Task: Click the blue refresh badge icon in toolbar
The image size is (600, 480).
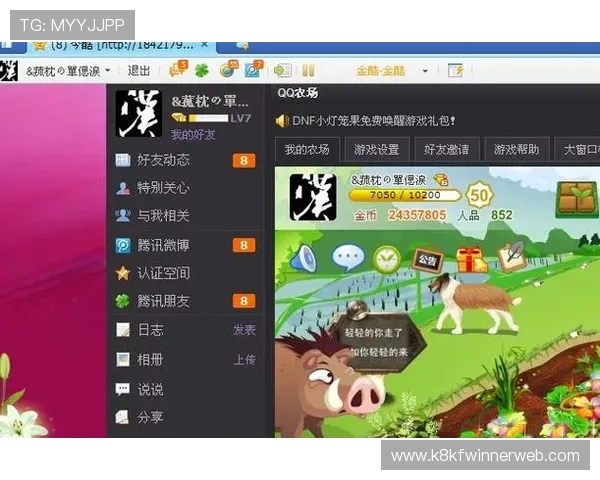Action: [x=254, y=70]
